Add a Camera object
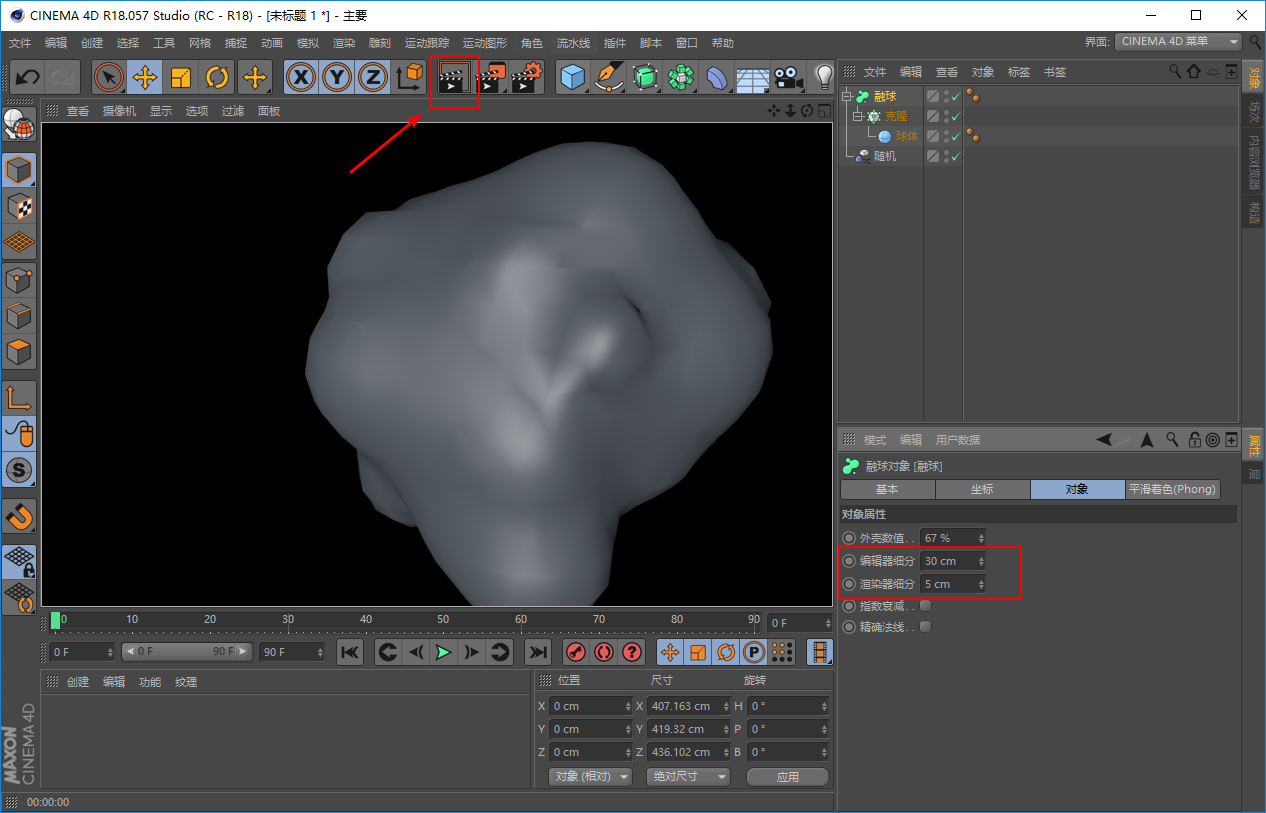This screenshot has height=813, width=1266. click(x=789, y=77)
